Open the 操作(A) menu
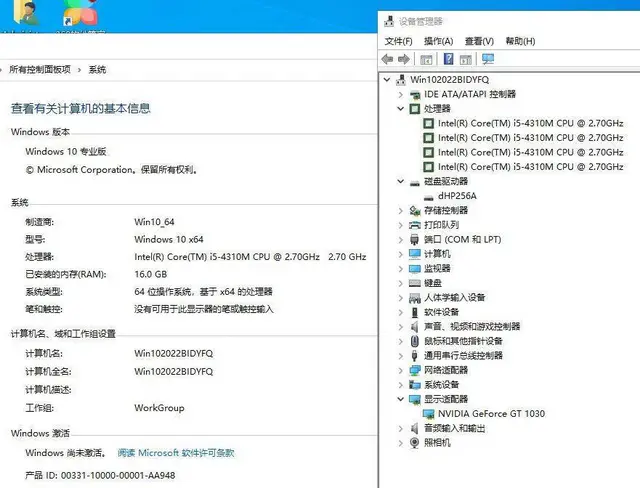 point(438,41)
